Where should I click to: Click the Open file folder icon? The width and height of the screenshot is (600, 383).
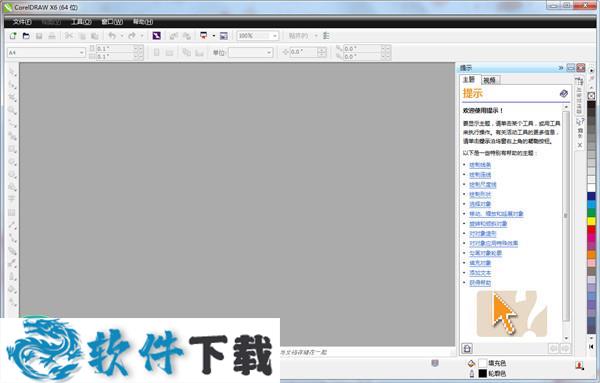pyautogui.click(x=26, y=36)
